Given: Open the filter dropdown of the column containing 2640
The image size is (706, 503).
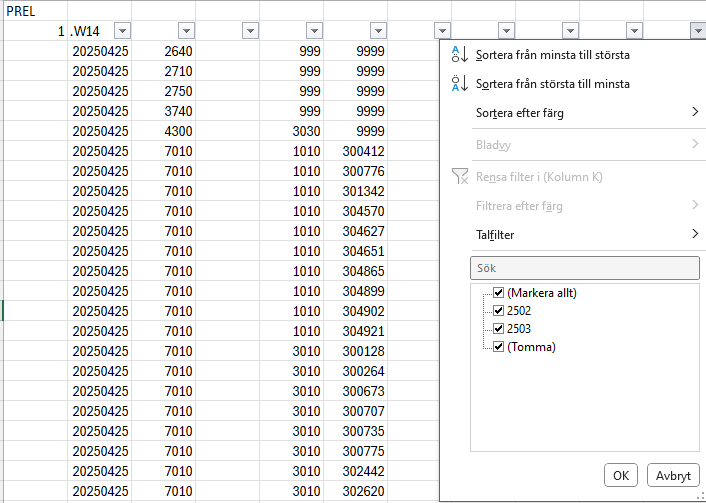Looking at the screenshot, I should (186, 31).
